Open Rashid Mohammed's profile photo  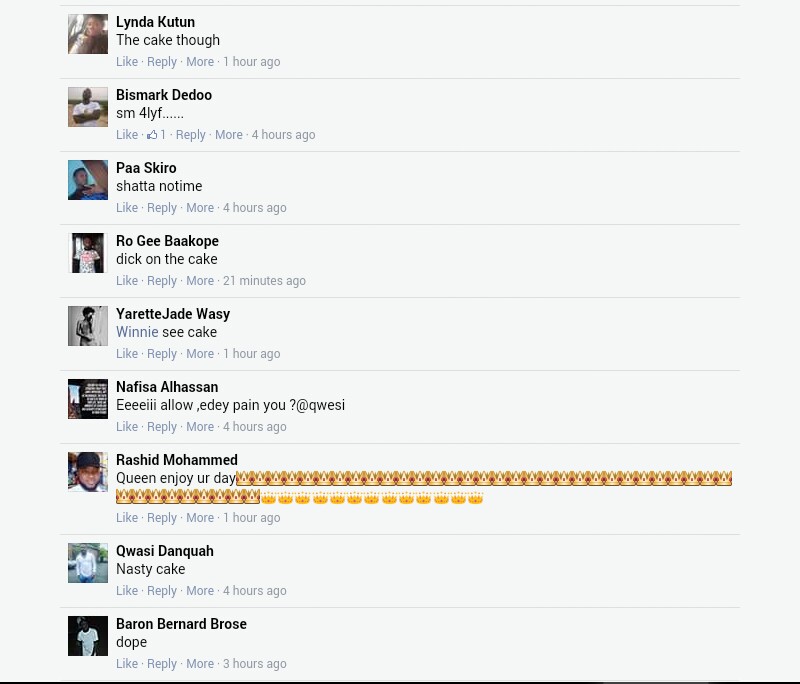coord(88,472)
